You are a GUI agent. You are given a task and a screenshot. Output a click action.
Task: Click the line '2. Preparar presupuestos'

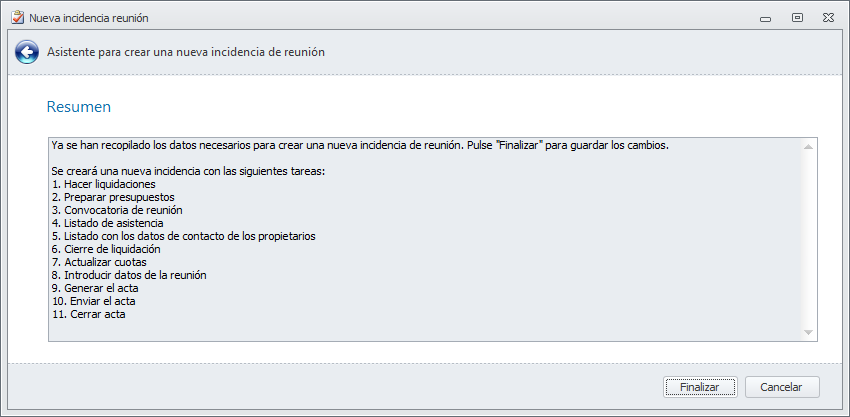point(113,197)
